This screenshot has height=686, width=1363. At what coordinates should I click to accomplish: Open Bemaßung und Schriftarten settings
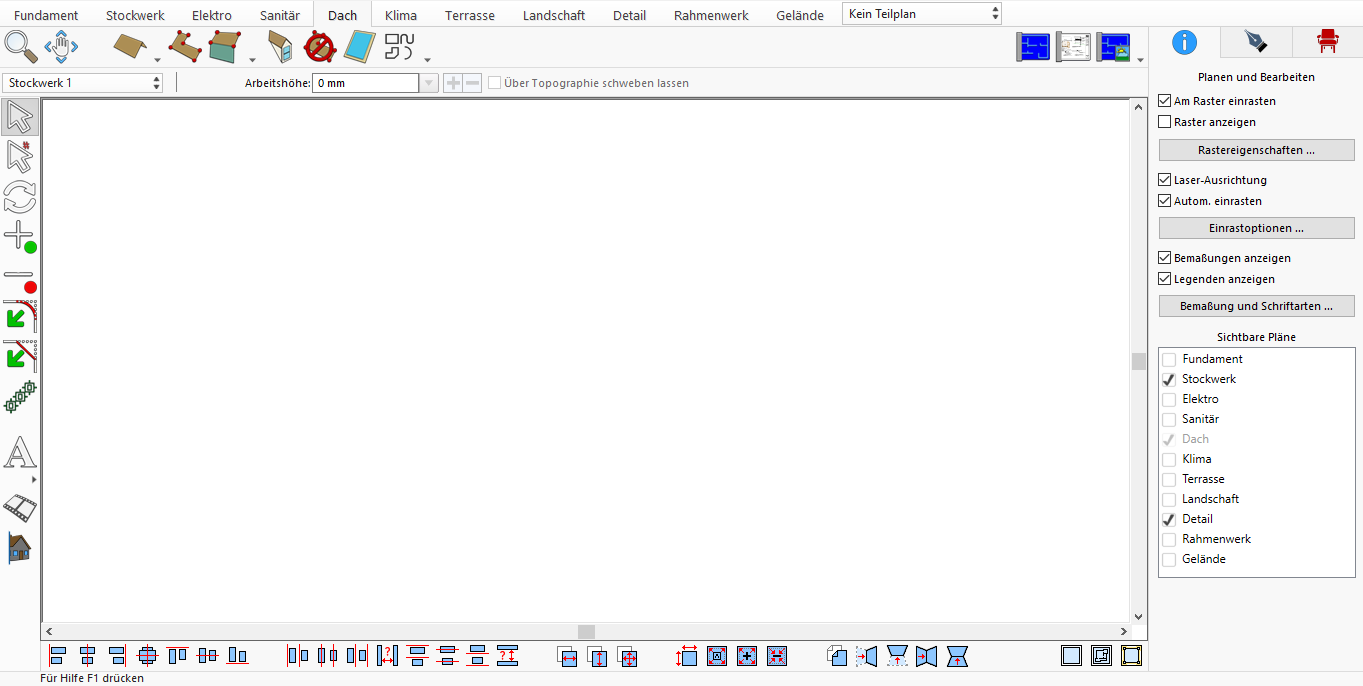[1256, 306]
